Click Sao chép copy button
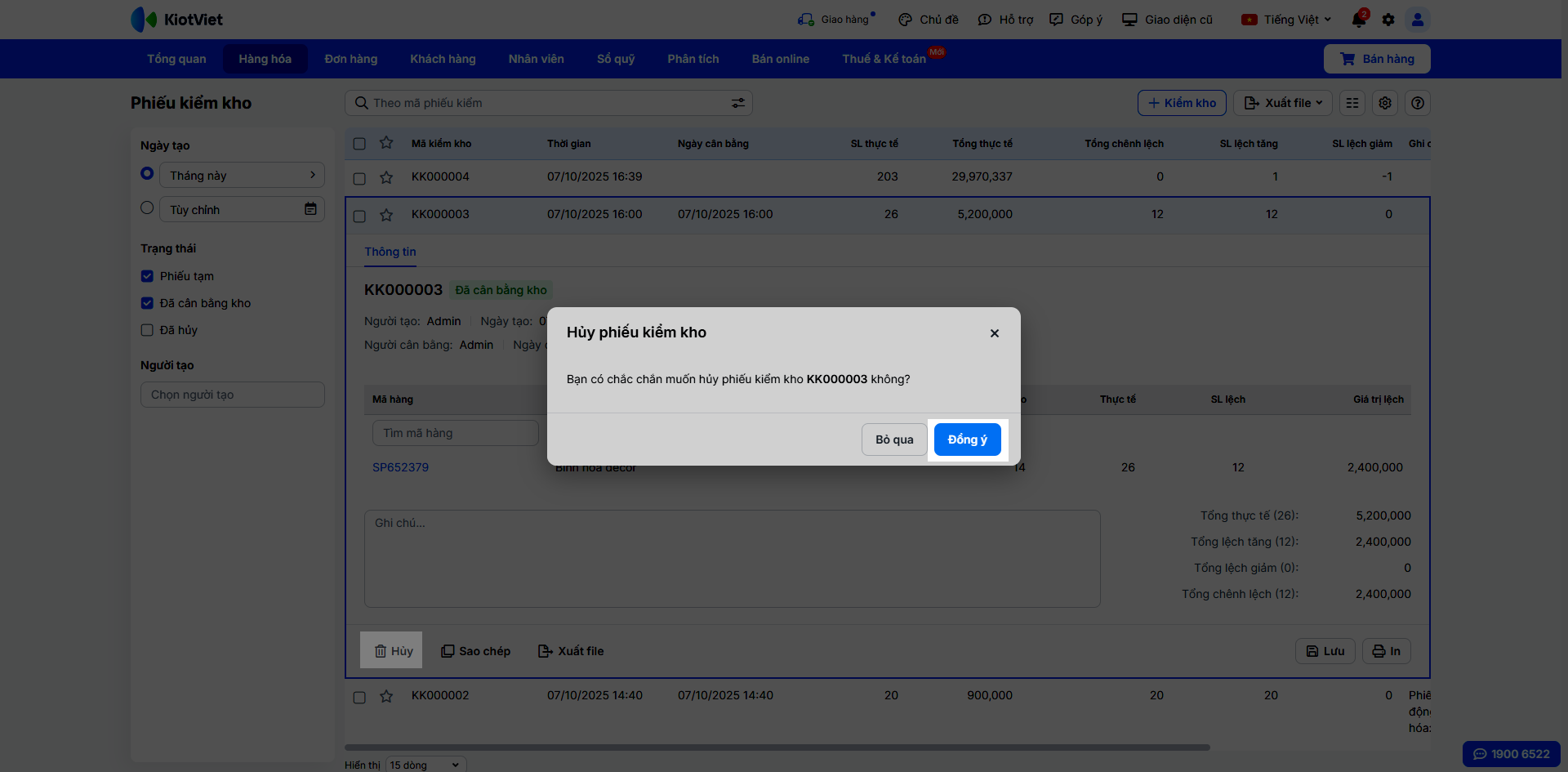1568x772 pixels. click(x=476, y=651)
